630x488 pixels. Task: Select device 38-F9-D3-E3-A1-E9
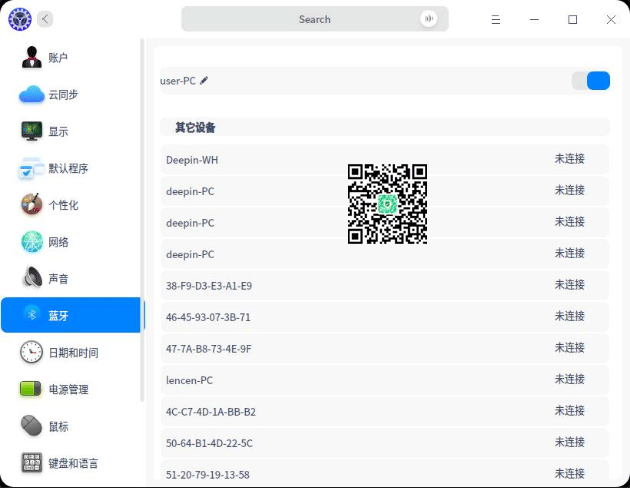[385, 286]
